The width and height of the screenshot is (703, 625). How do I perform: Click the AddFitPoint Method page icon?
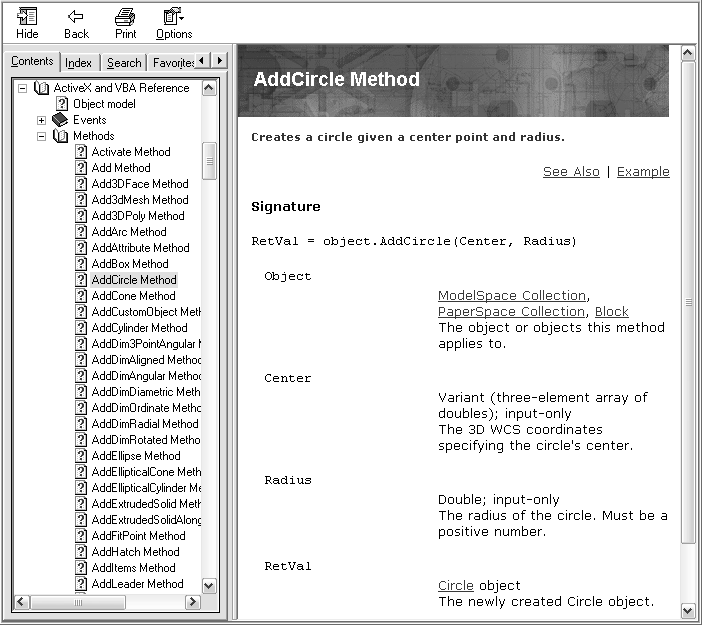point(81,536)
